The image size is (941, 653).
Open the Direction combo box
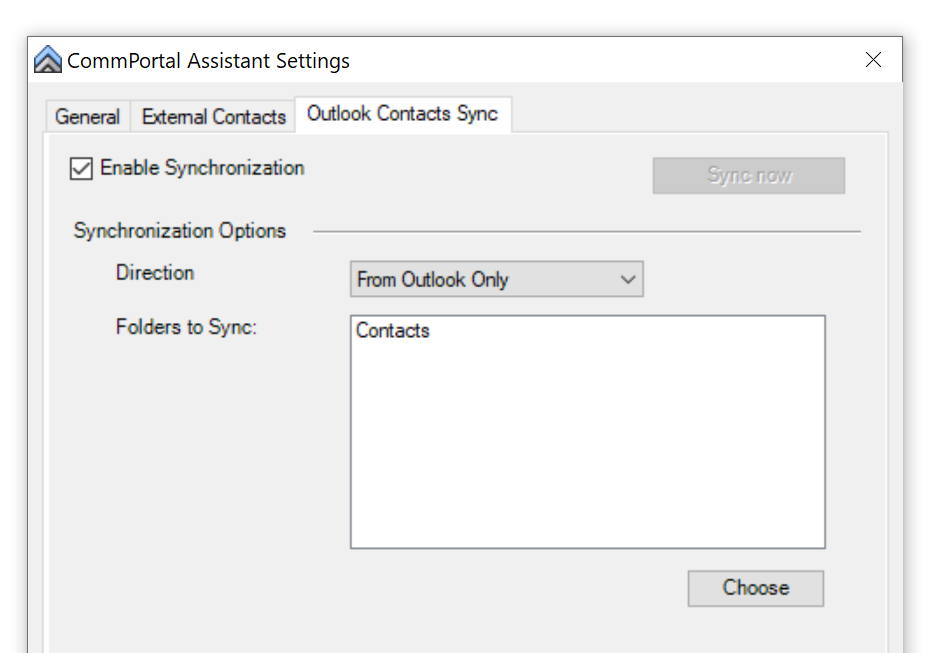(496, 280)
